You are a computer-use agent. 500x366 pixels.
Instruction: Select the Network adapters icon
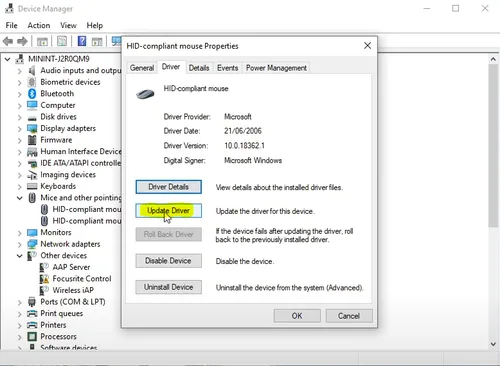pos(32,244)
